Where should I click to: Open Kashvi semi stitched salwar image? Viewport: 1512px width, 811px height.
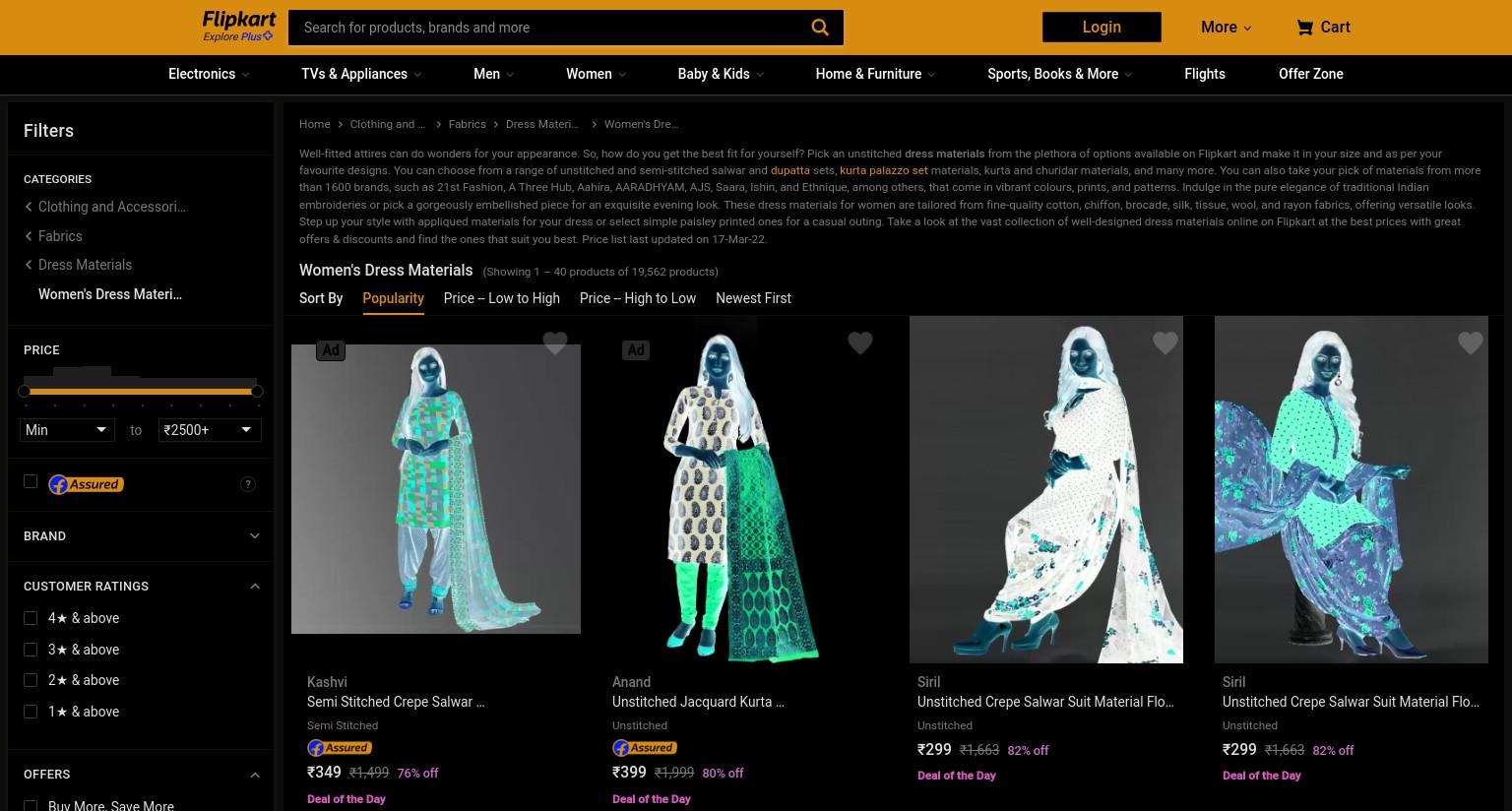[x=436, y=489]
